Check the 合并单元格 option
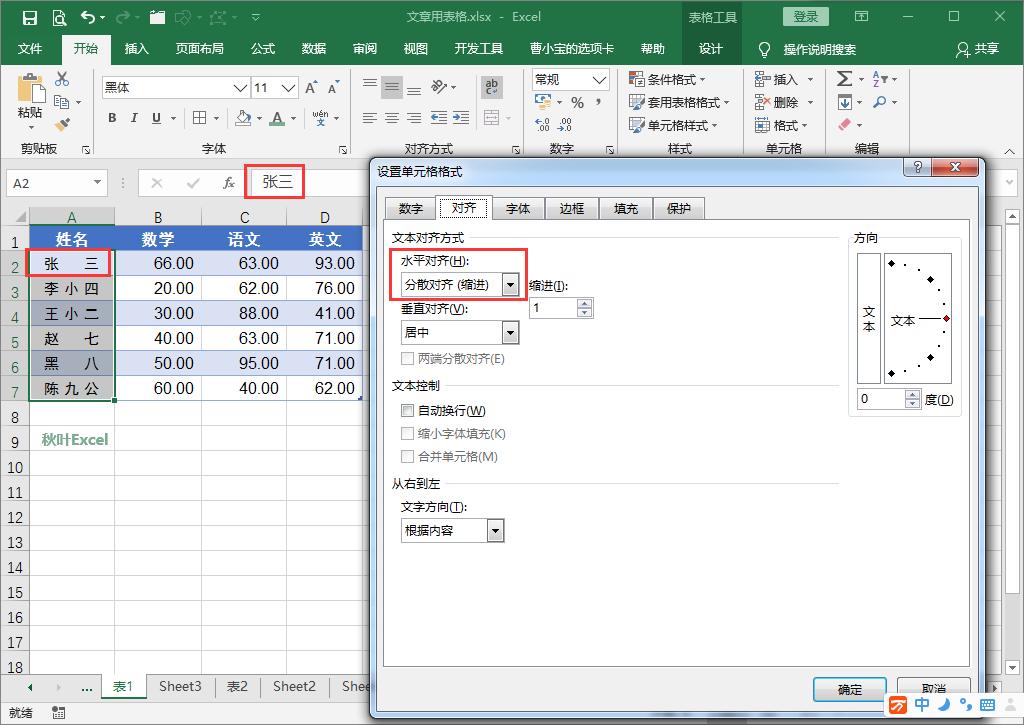The image size is (1024, 725). click(x=407, y=457)
